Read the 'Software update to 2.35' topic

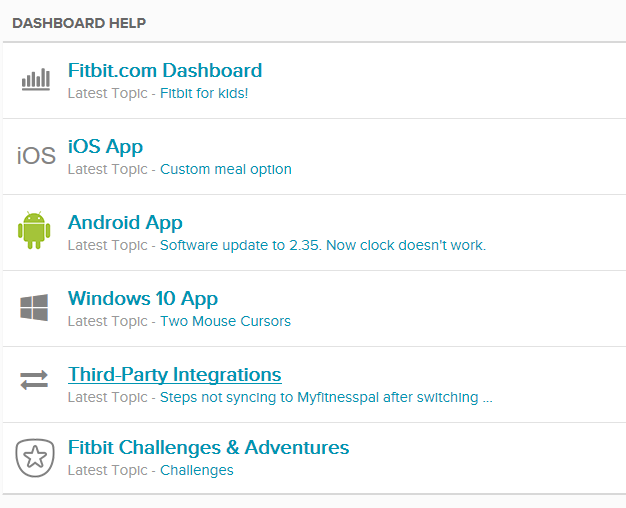[x=323, y=246]
